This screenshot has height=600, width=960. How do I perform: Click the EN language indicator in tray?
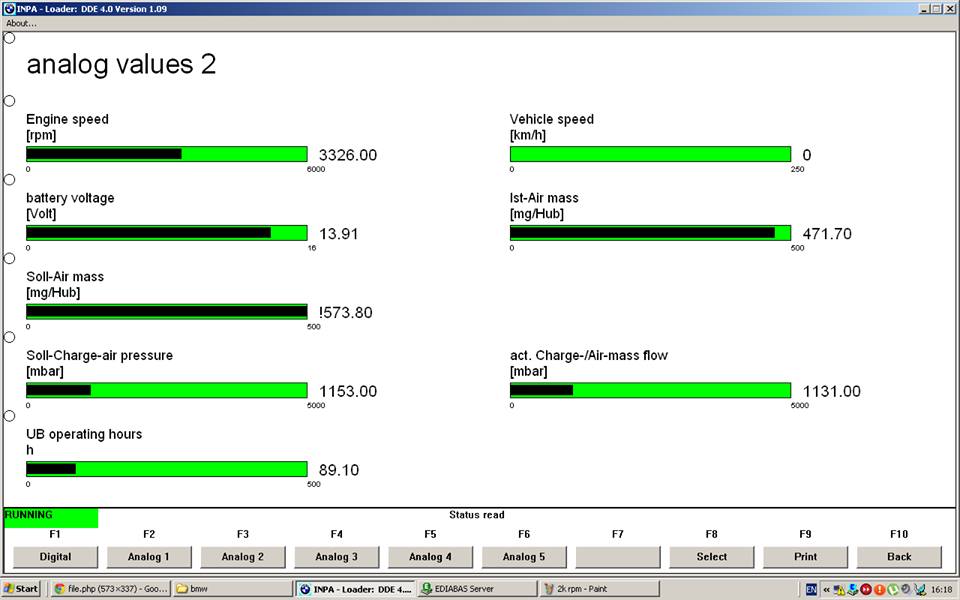[811, 589]
